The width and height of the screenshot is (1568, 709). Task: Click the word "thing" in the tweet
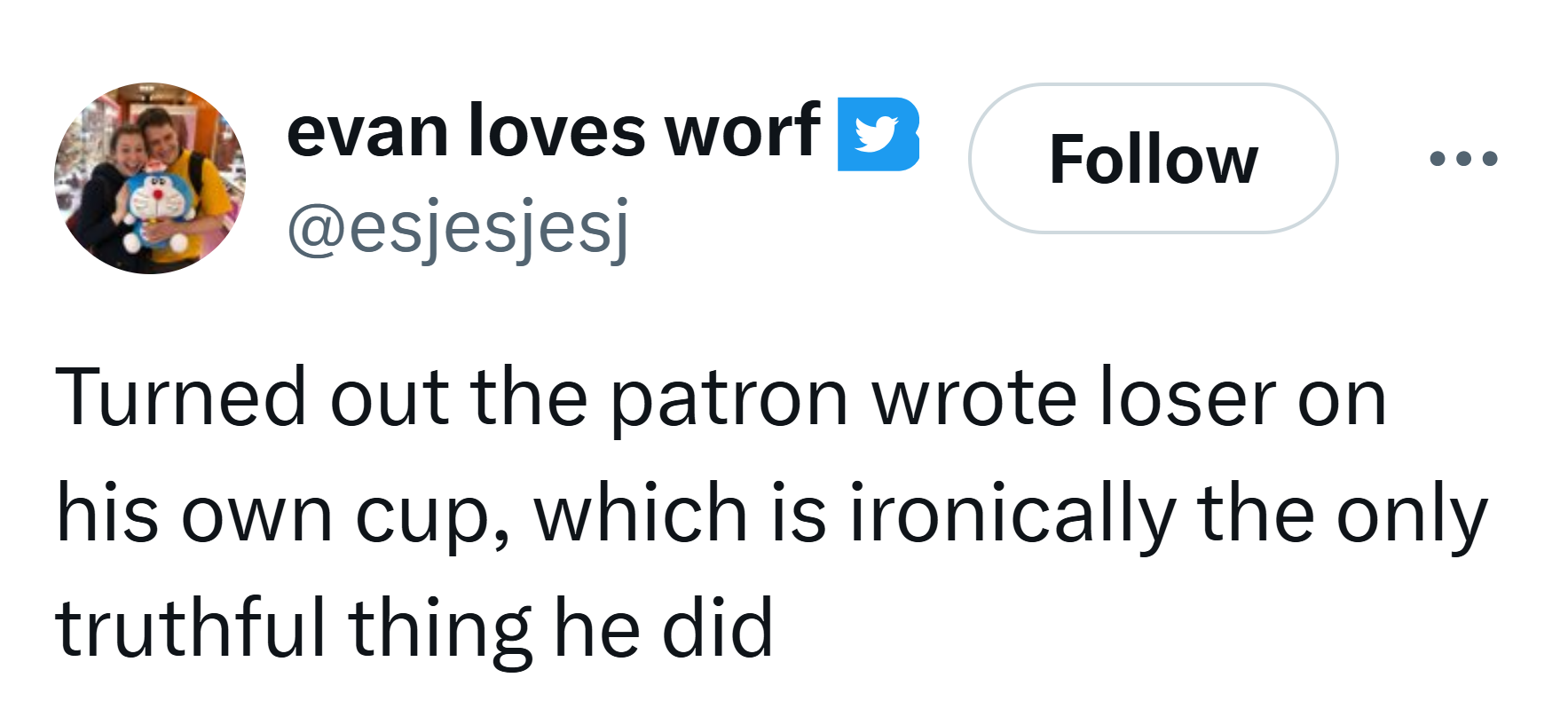[440, 630]
